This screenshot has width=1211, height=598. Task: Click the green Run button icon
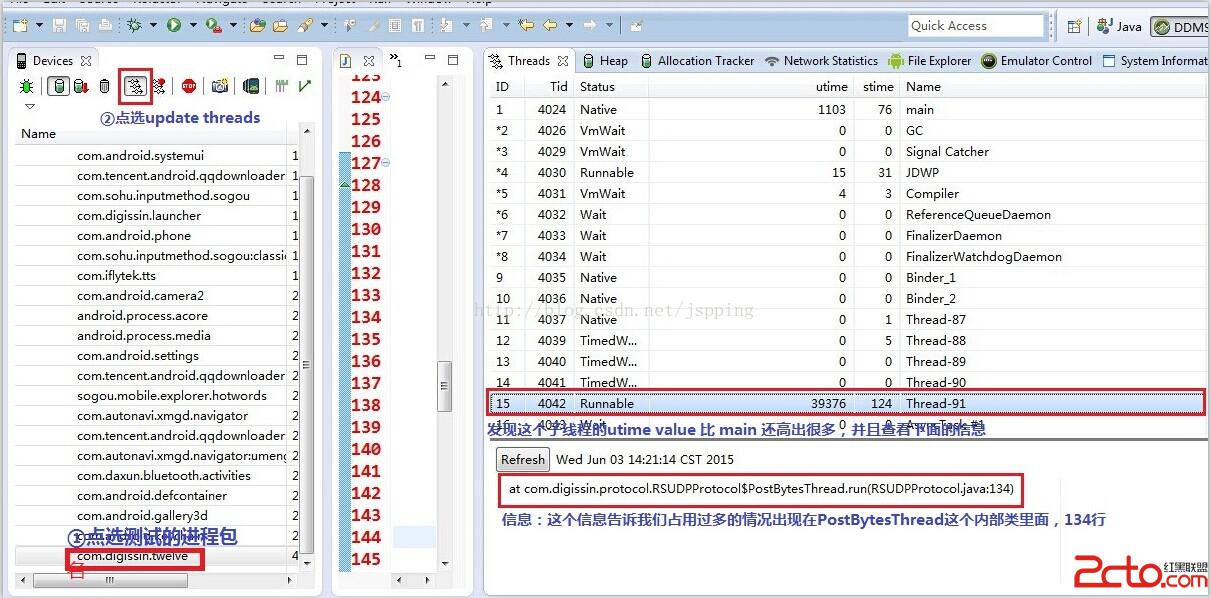[x=174, y=25]
